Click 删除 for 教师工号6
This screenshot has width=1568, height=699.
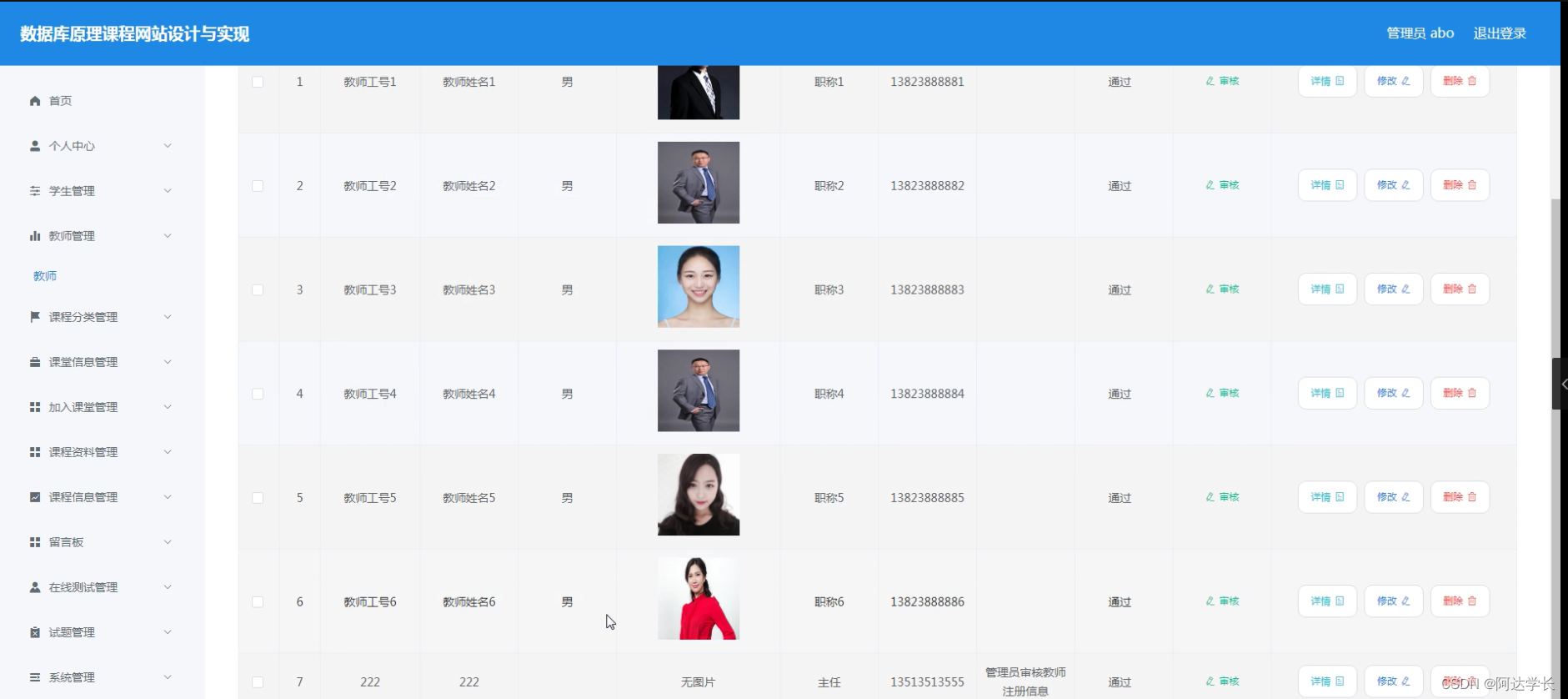[1460, 601]
